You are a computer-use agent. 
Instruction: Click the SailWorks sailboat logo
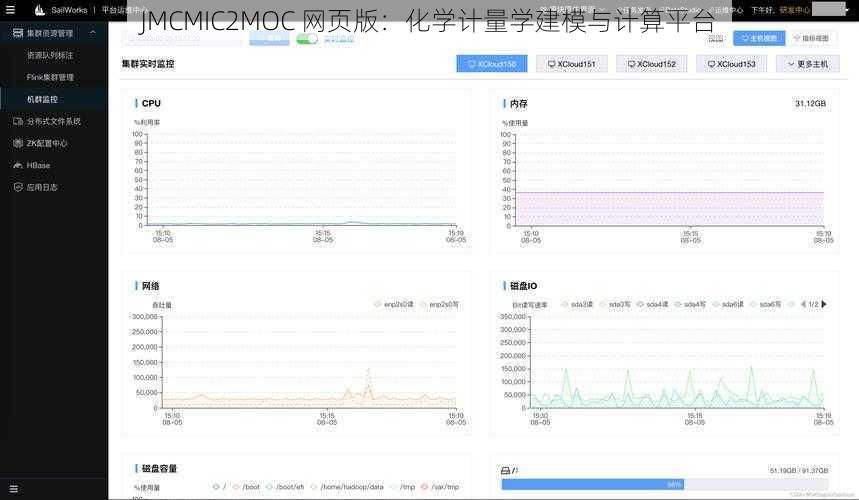point(39,9)
